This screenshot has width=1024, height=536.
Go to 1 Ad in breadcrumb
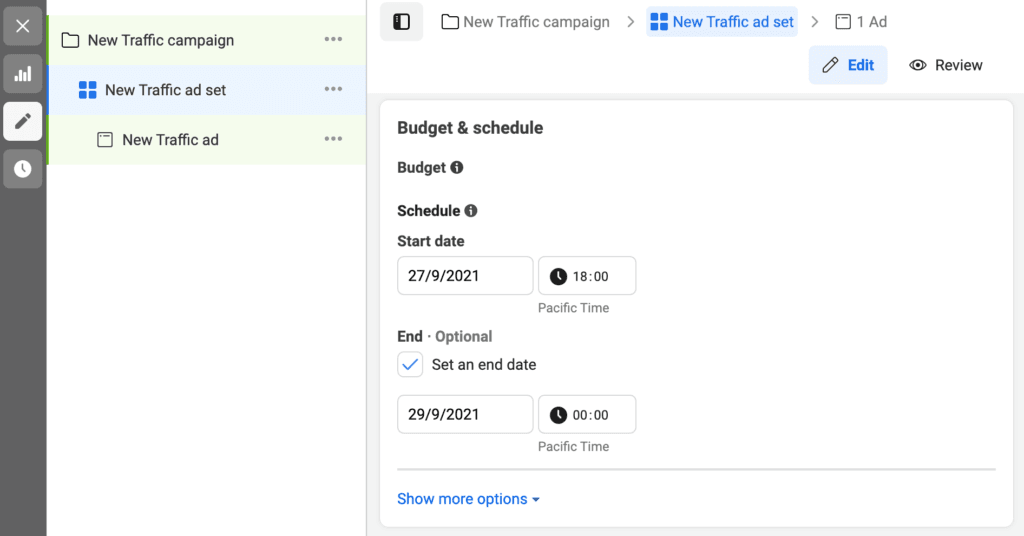point(861,22)
